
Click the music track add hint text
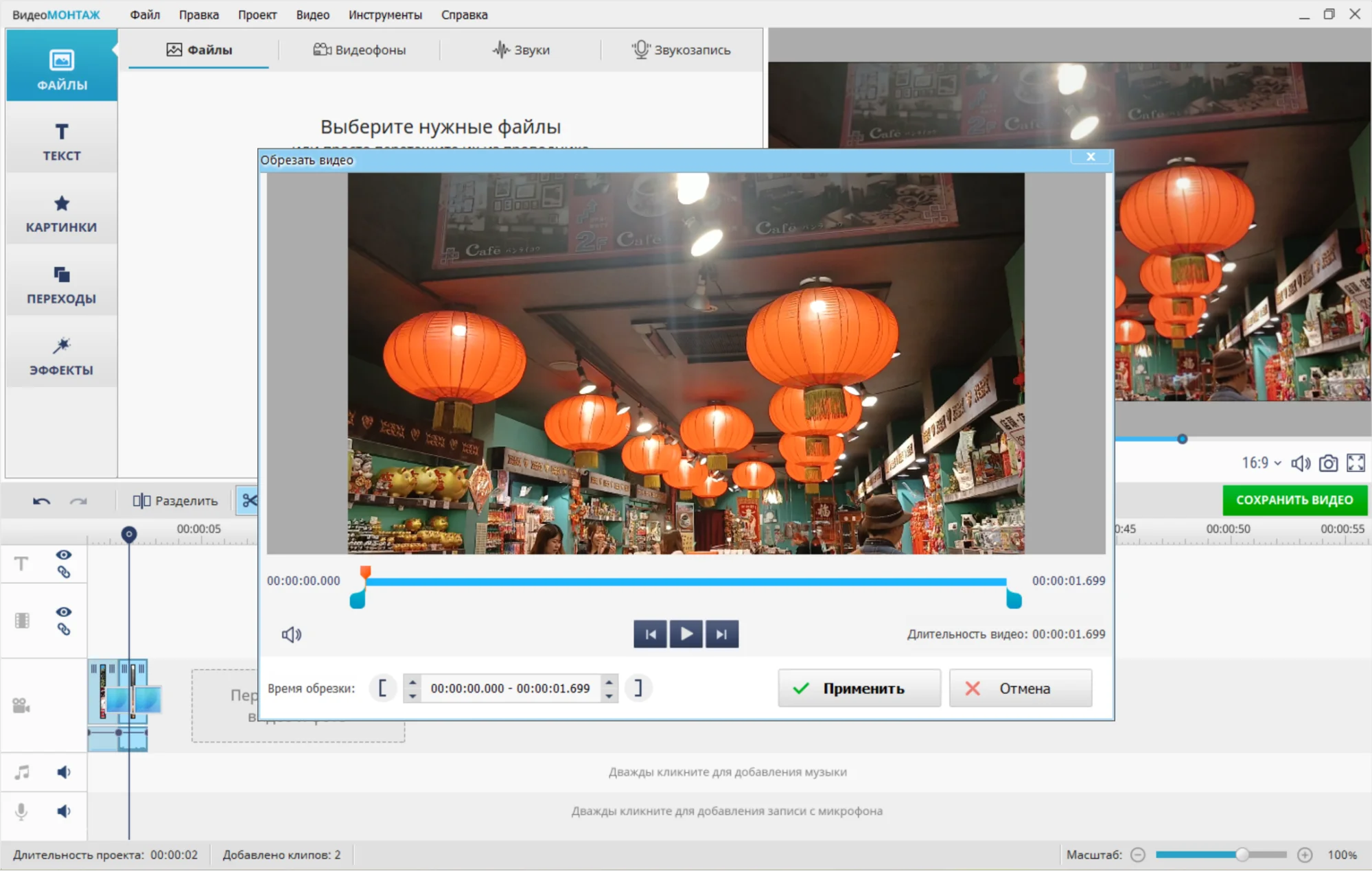click(x=728, y=772)
